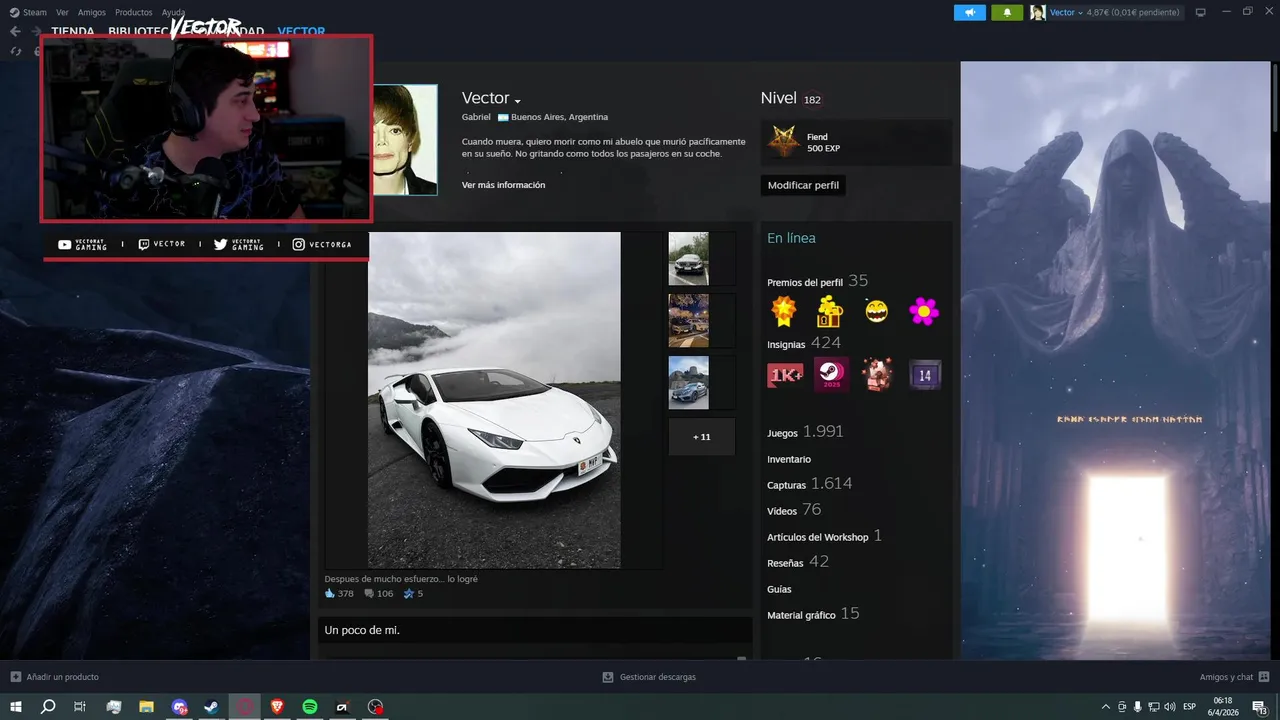Click the profile avatar picture
1280x720 pixels.
(x=405, y=140)
